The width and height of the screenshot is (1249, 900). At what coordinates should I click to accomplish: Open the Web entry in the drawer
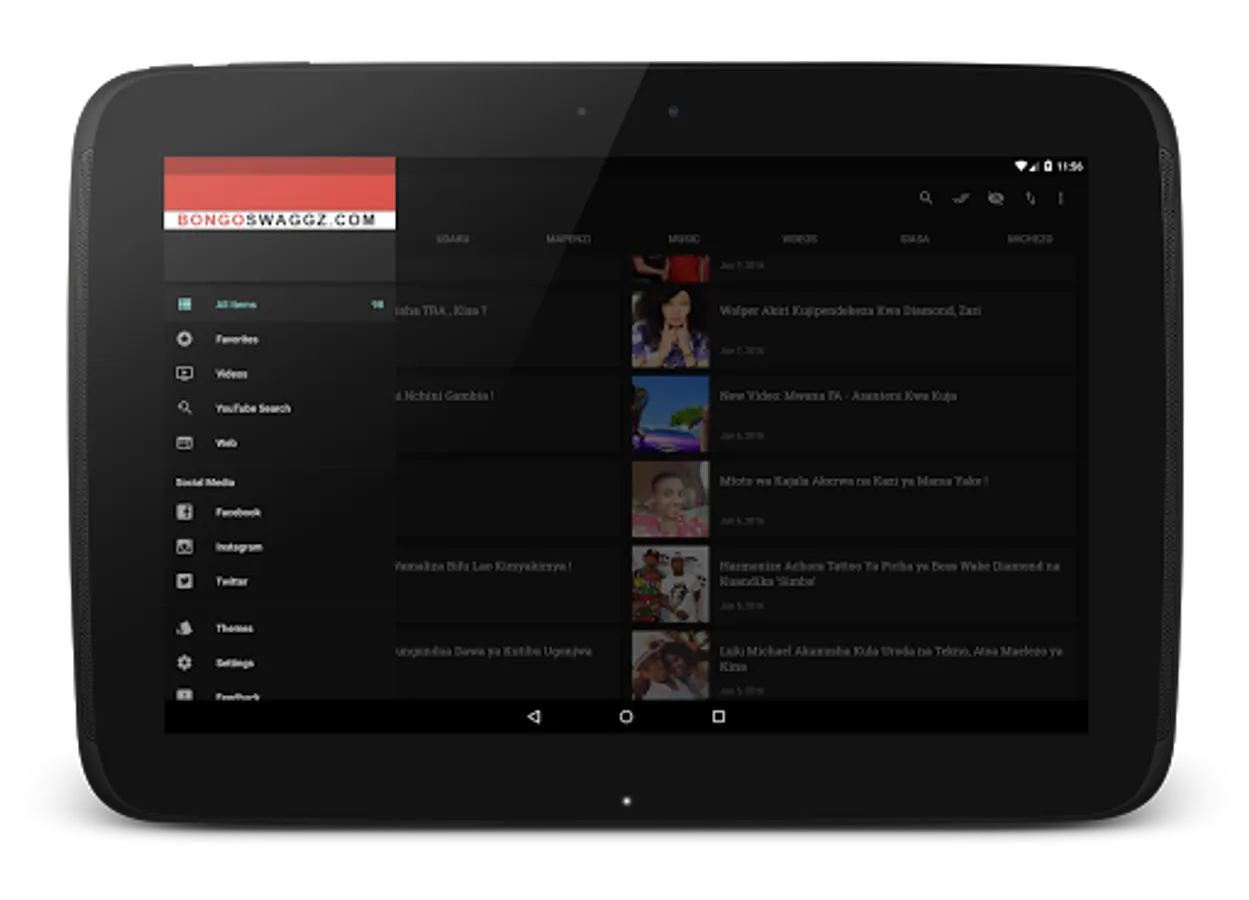[x=280, y=443]
